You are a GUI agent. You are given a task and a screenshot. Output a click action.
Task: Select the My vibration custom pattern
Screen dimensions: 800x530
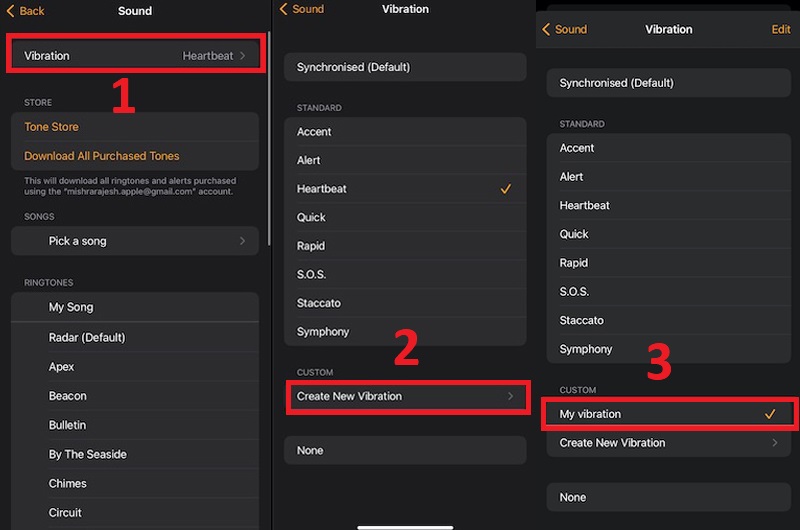[x=590, y=414]
